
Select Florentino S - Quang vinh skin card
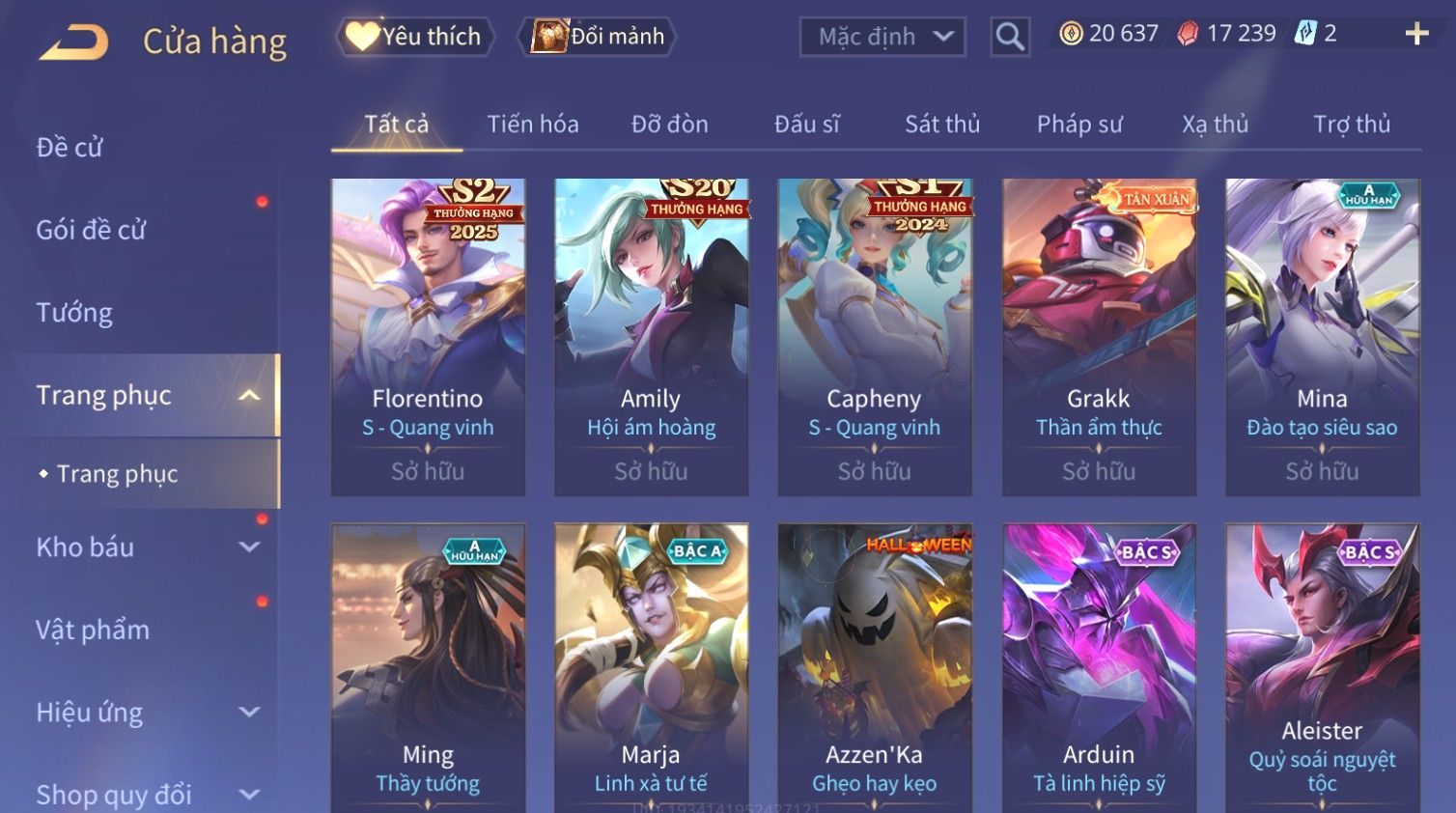point(428,337)
